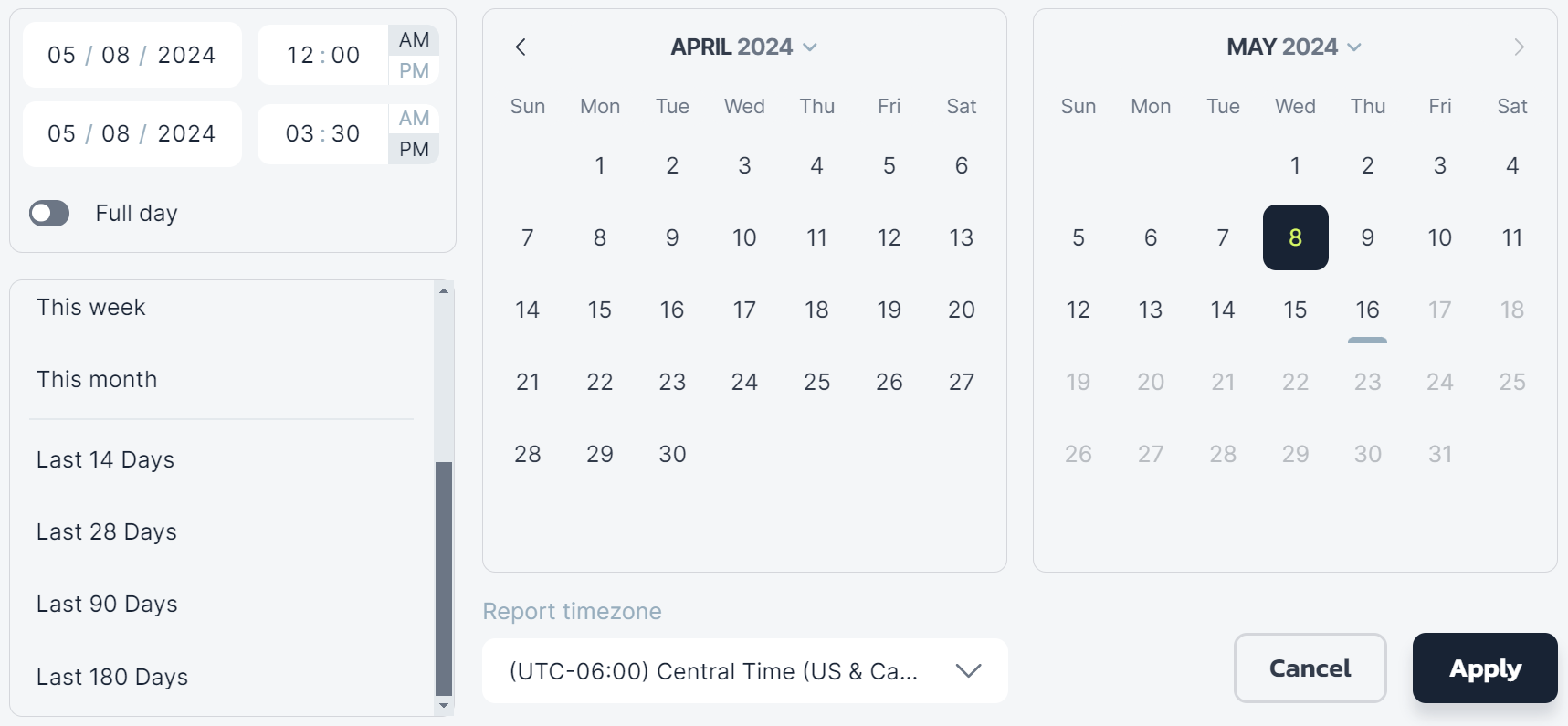Set start time to PM
The image size is (1568, 726).
[414, 70]
